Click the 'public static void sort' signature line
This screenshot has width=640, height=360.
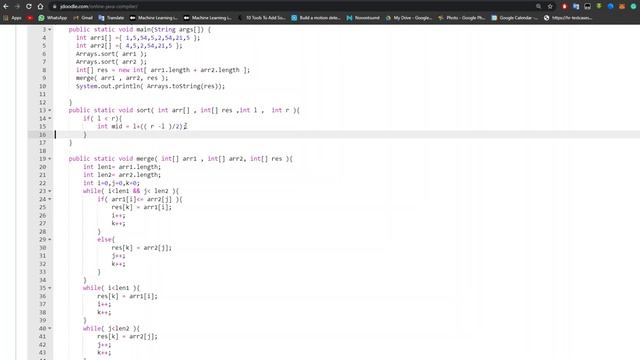184,110
